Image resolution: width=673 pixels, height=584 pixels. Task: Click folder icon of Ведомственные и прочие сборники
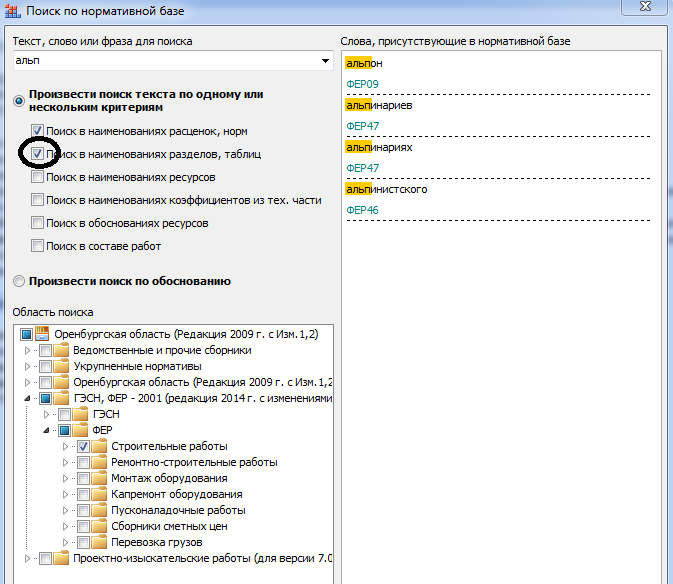(x=61, y=350)
